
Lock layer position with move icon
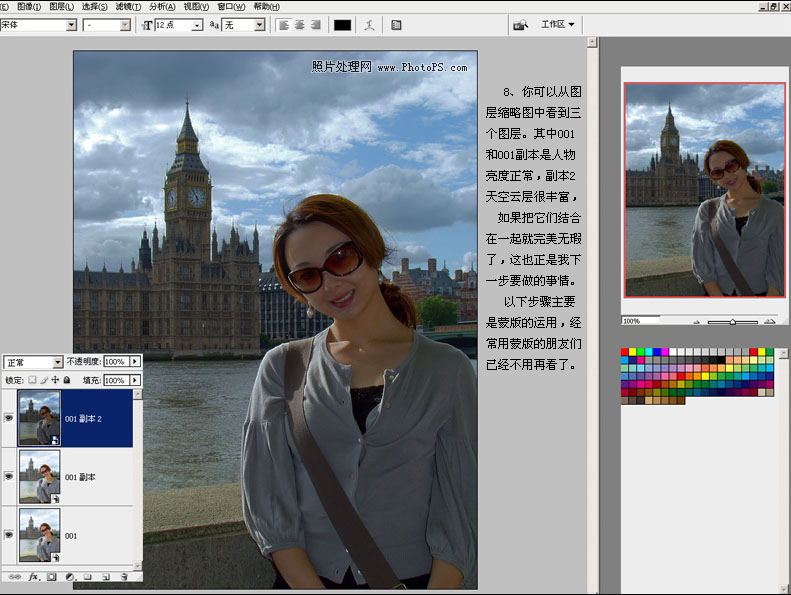click(55, 380)
